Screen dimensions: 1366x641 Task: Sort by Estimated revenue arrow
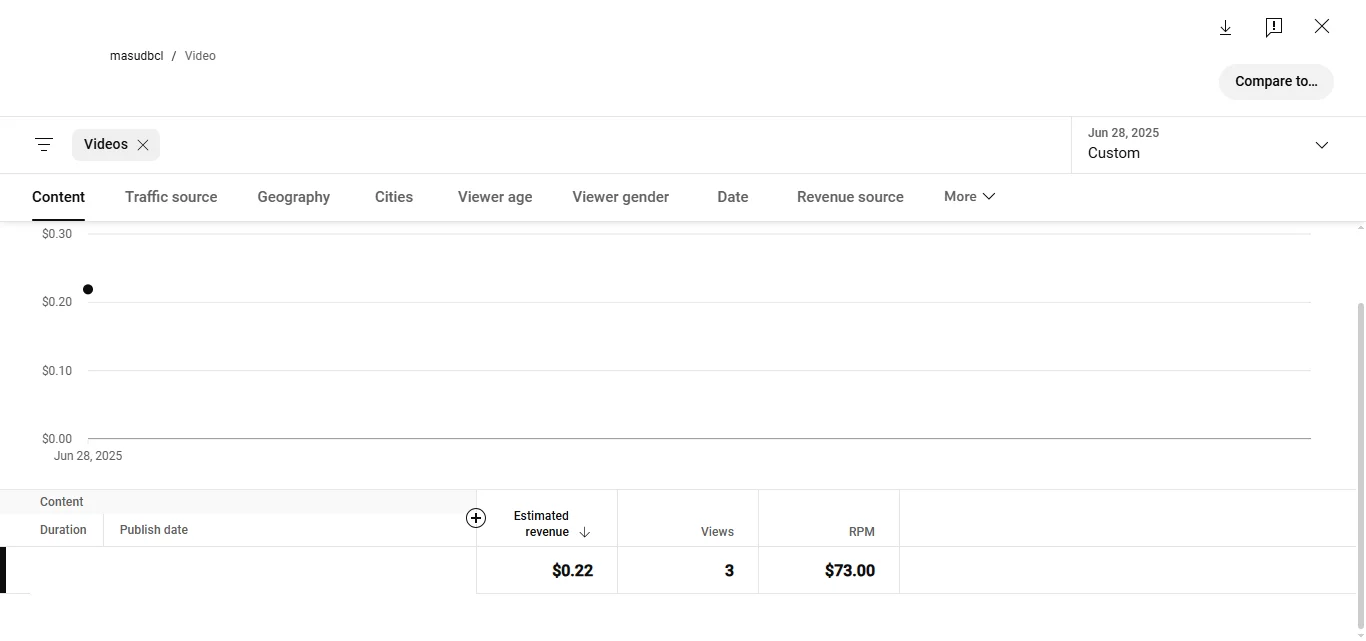tap(585, 532)
